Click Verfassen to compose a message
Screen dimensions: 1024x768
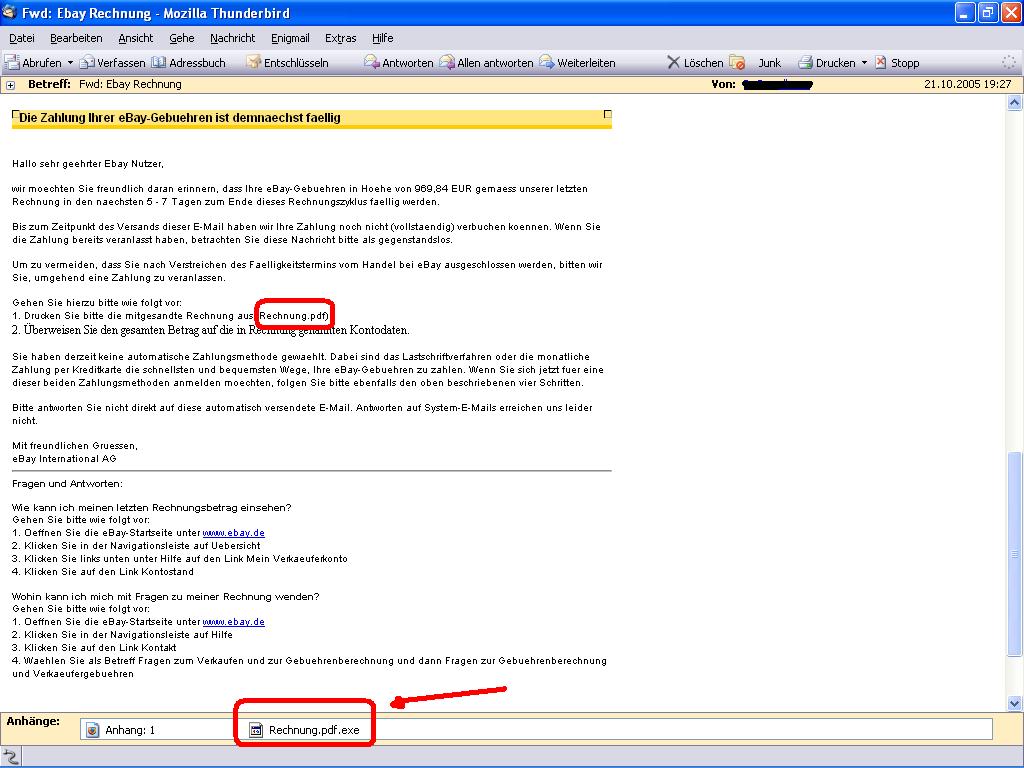(112, 63)
